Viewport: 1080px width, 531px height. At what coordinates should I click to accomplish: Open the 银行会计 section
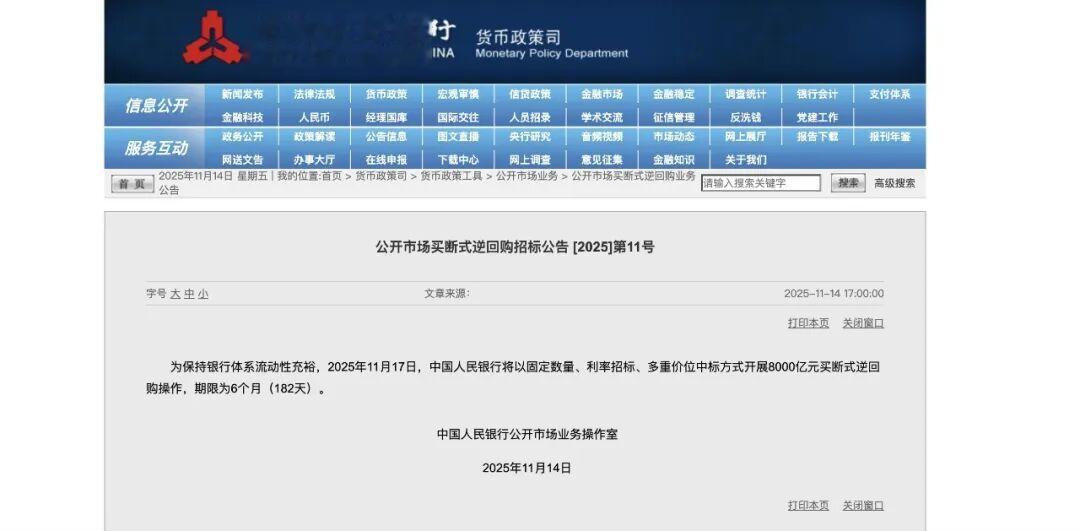coord(818,94)
